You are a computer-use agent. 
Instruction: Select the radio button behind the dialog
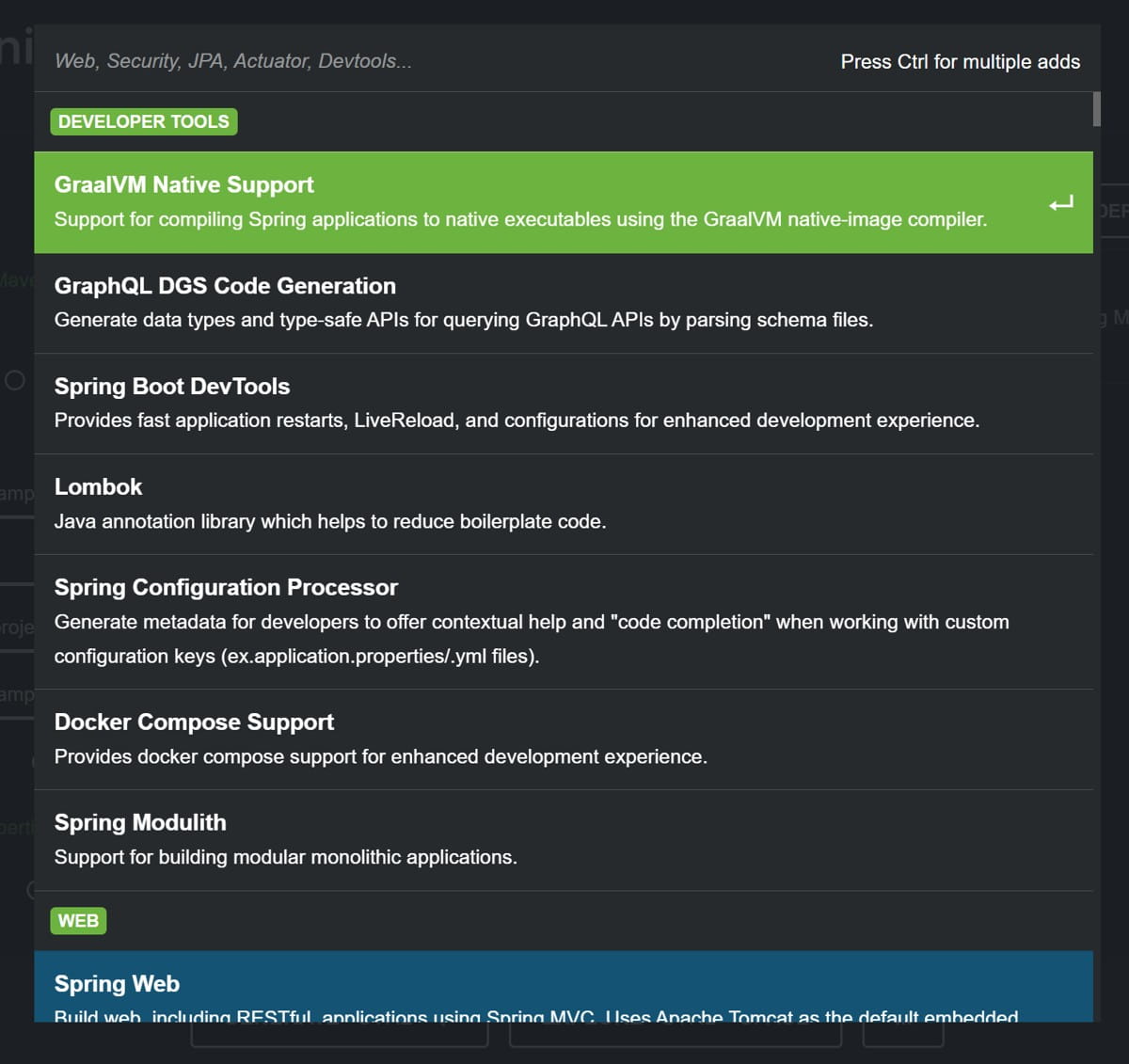click(15, 381)
